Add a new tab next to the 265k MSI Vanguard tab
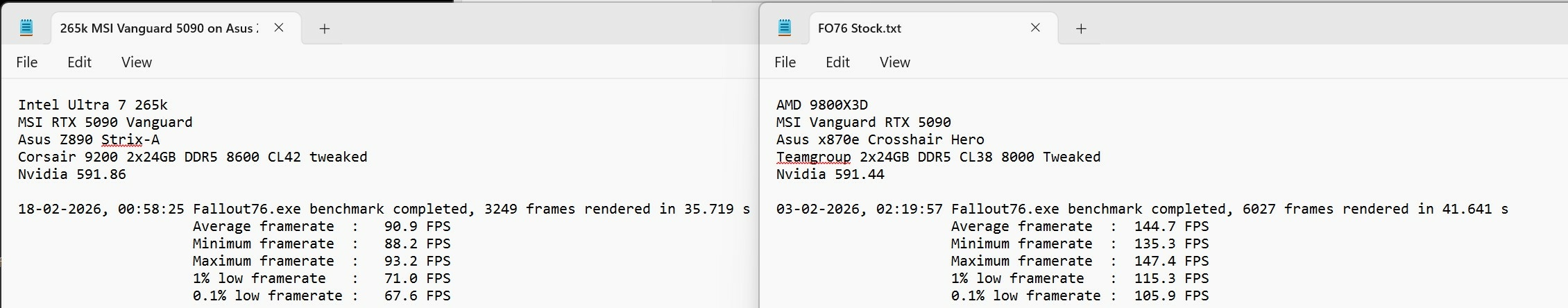Image resolution: width=1568 pixels, height=308 pixels. point(324,28)
